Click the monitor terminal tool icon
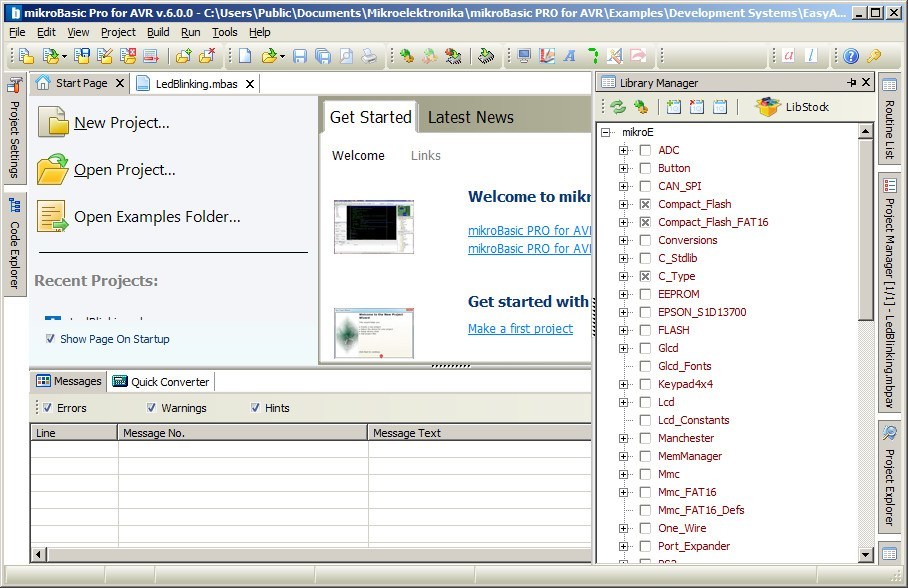 pyautogui.click(x=523, y=56)
